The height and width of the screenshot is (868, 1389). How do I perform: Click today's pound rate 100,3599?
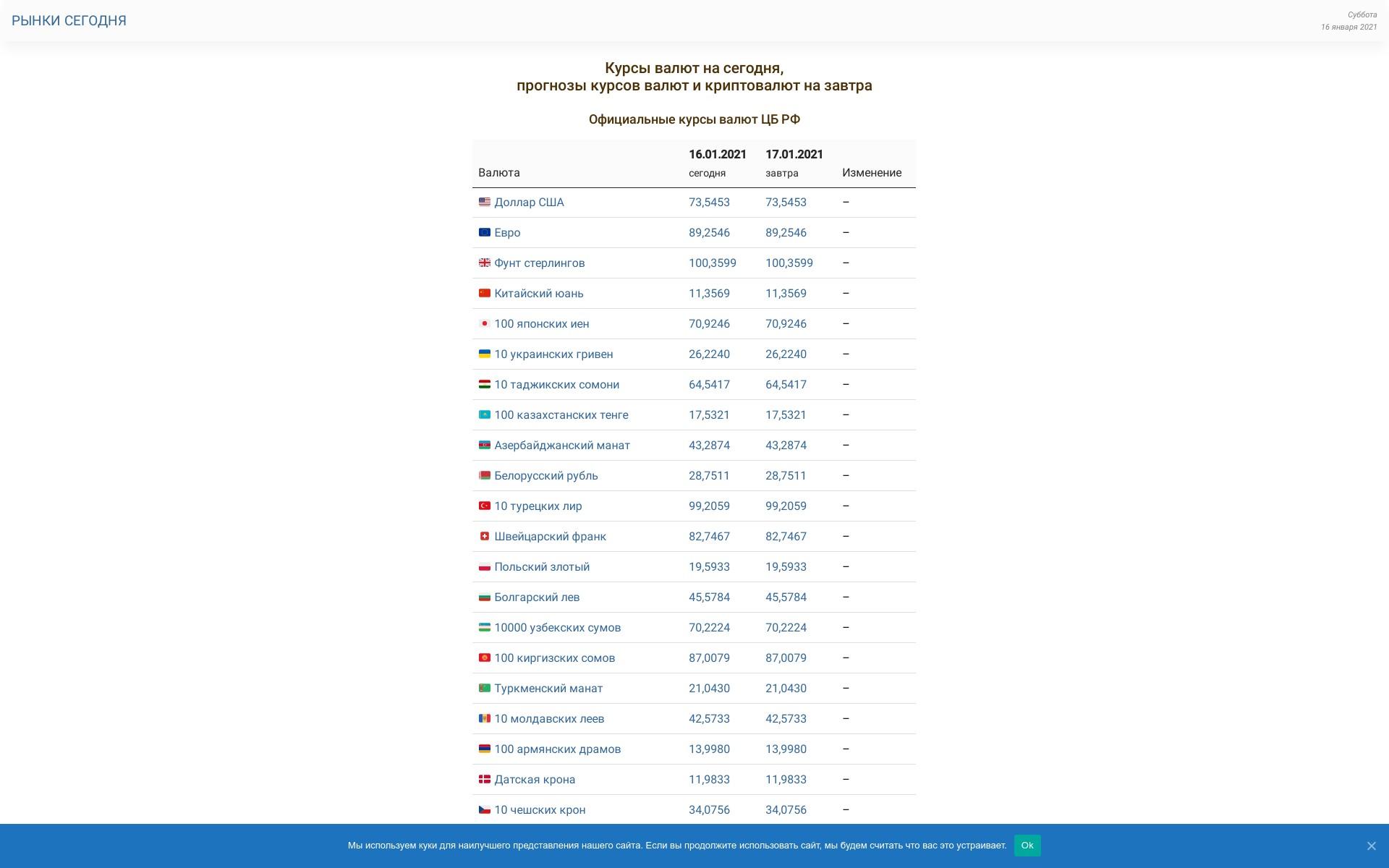coord(713,263)
